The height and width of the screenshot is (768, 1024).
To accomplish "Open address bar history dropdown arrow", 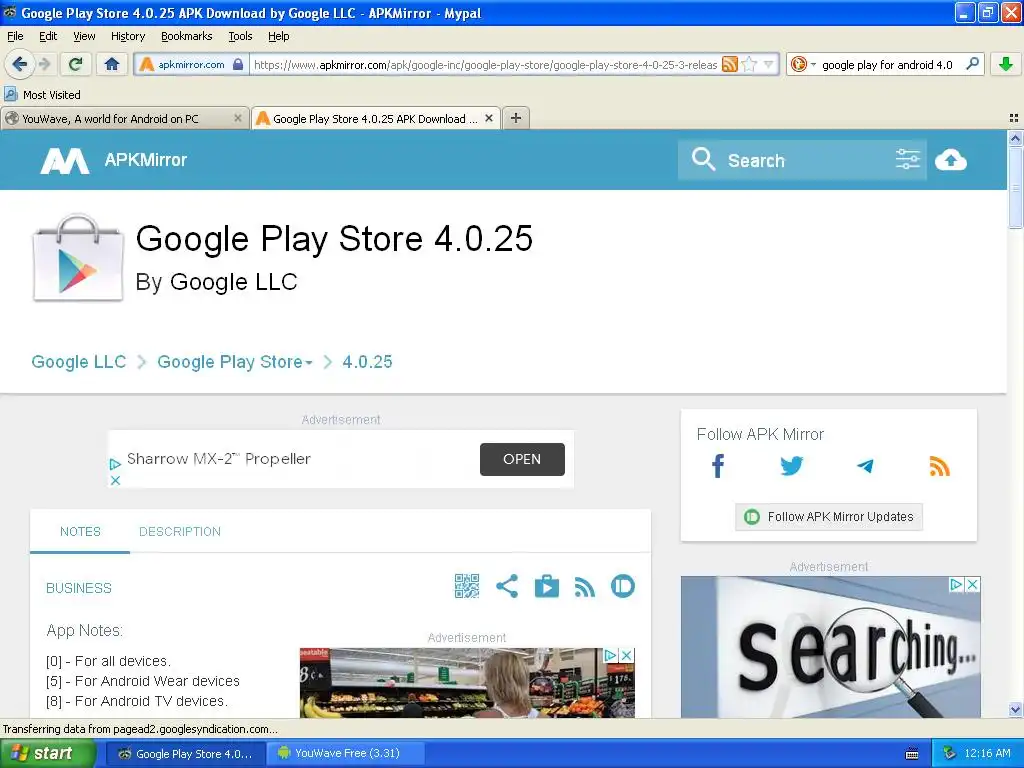I will pyautogui.click(x=768, y=64).
